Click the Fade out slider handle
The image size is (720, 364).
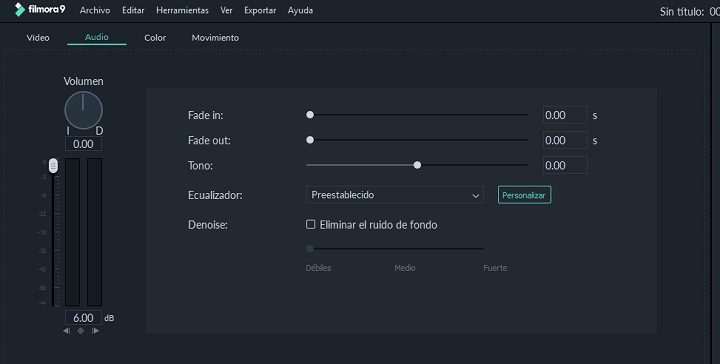coord(310,140)
